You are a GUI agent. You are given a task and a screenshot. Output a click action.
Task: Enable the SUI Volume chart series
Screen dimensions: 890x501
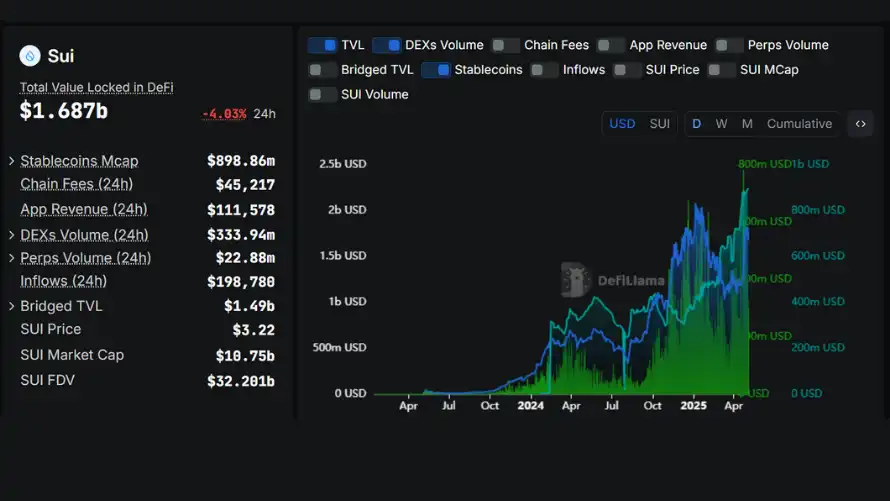pyautogui.click(x=322, y=94)
